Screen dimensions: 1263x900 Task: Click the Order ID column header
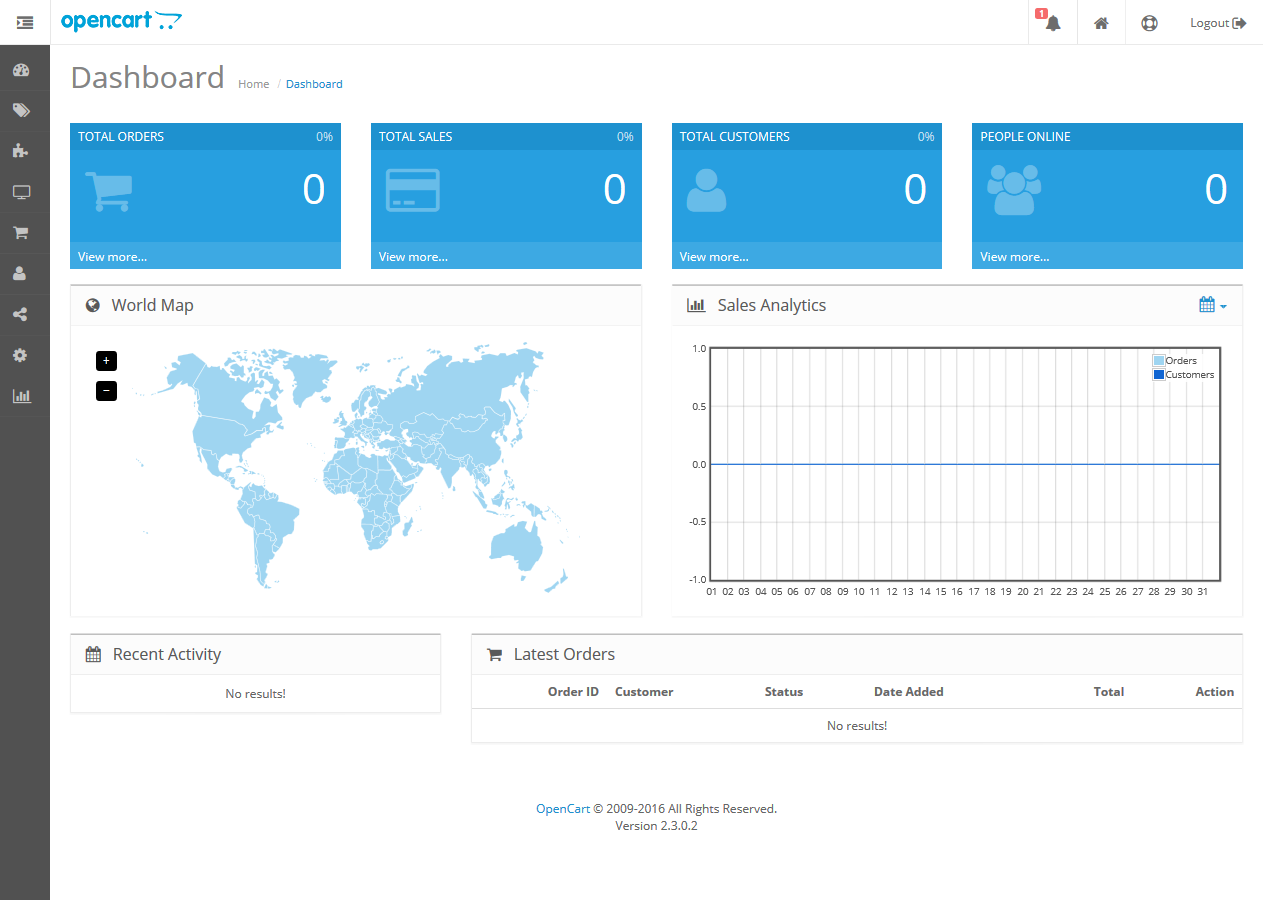tap(573, 692)
